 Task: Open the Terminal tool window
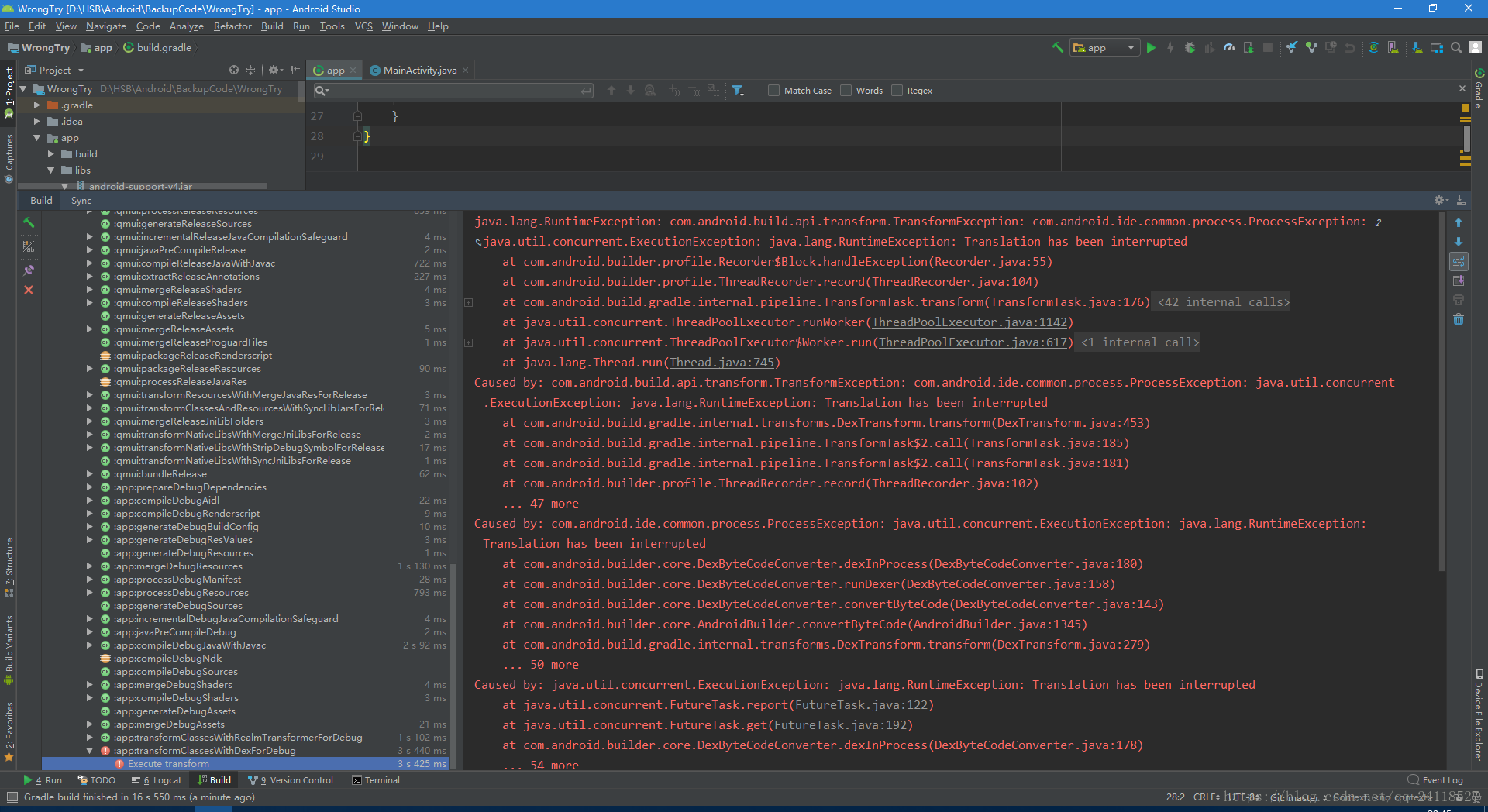[376, 780]
